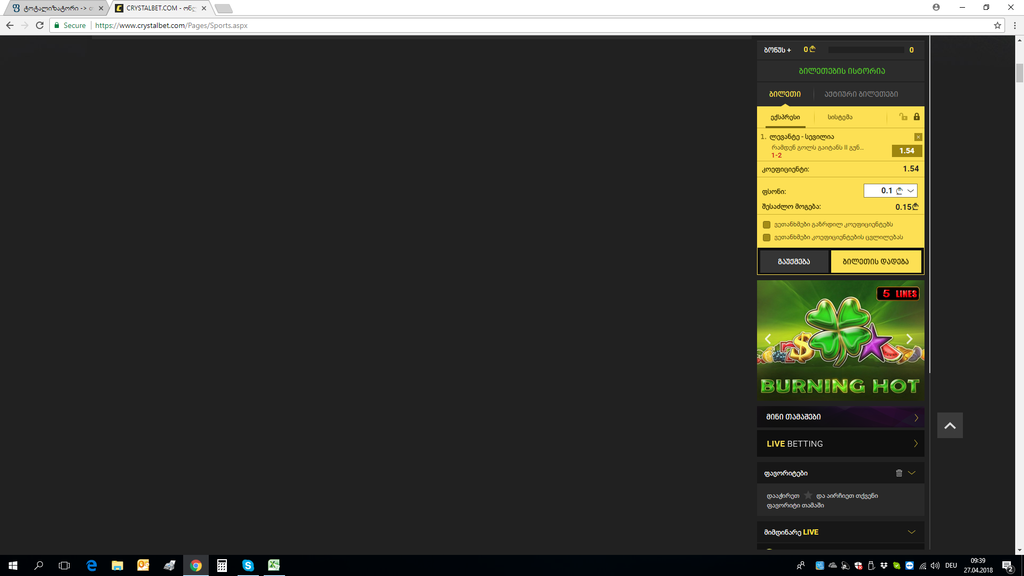This screenshot has height=576, width=1024.
Task: Click the Dropbox icon in system tray
Action: pyautogui.click(x=884, y=566)
